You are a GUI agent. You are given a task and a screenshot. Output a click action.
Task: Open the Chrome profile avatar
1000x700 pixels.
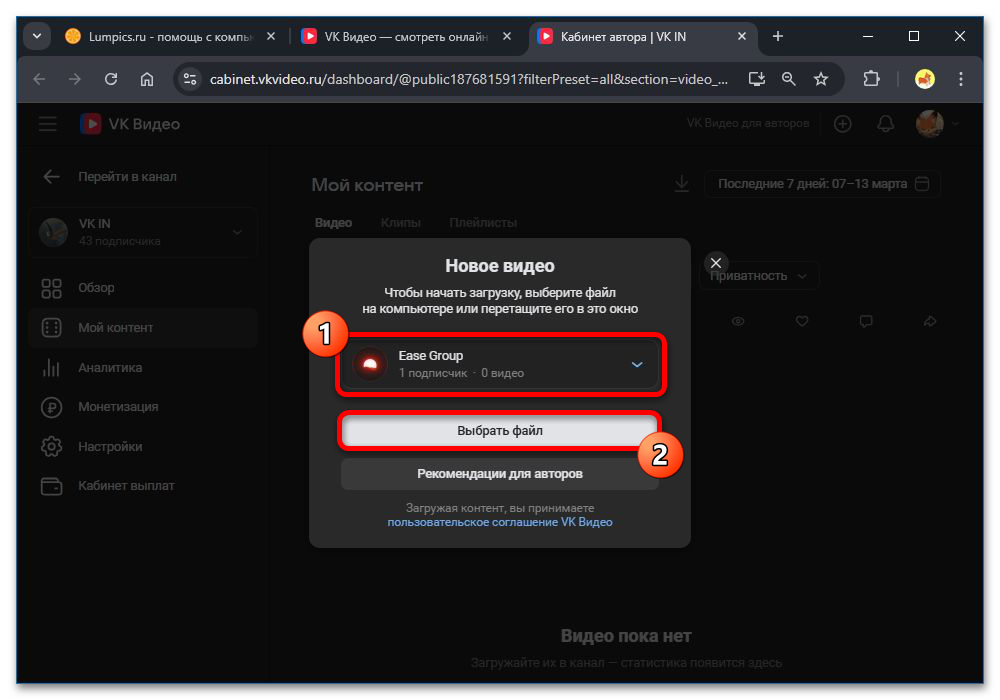[925, 79]
